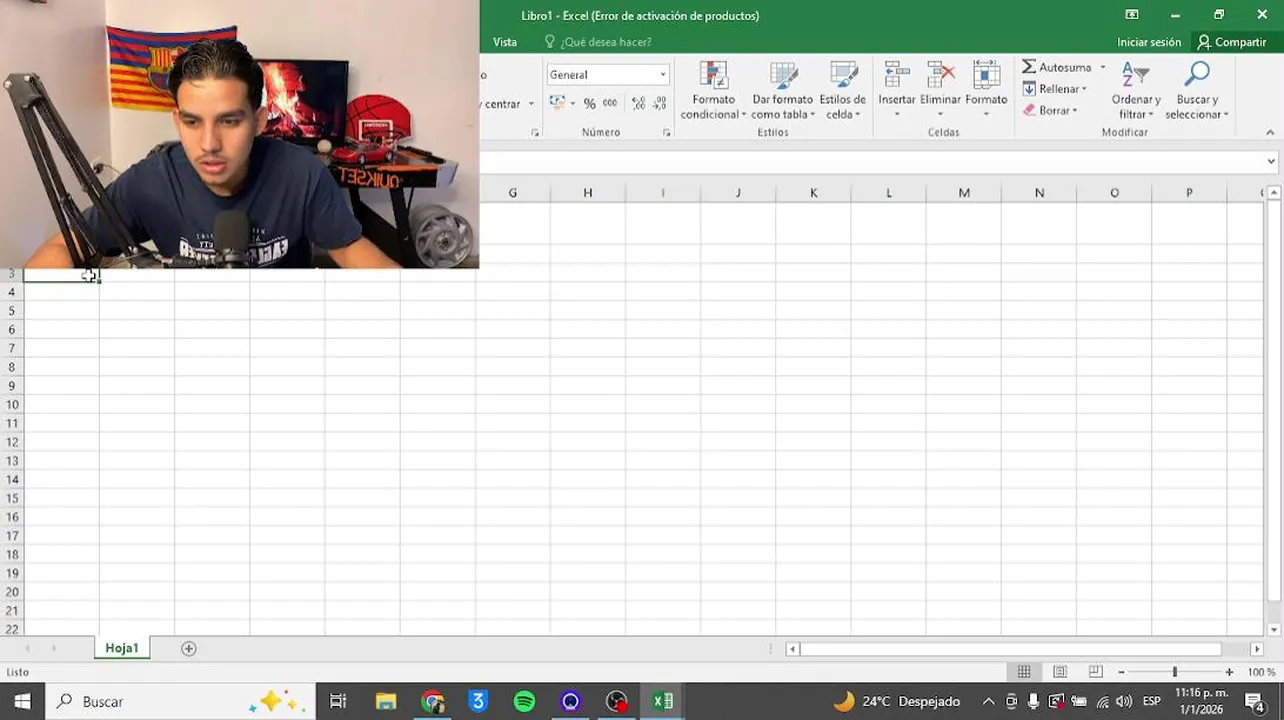The image size is (1284, 720).
Task: Add a new sheet with plus button
Action: (x=188, y=649)
